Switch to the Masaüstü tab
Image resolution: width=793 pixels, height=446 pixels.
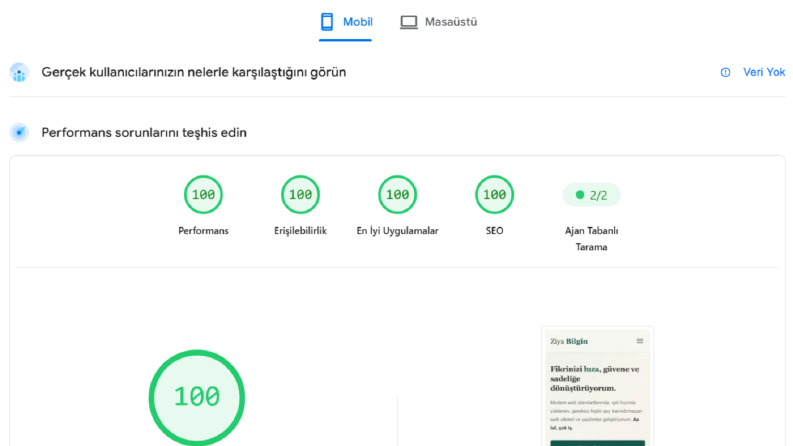click(x=438, y=22)
